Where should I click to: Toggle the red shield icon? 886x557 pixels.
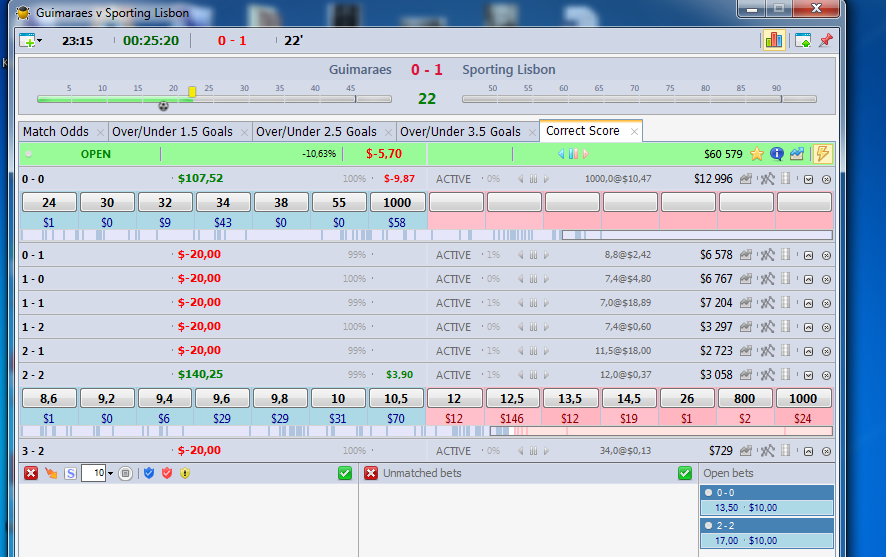point(167,473)
